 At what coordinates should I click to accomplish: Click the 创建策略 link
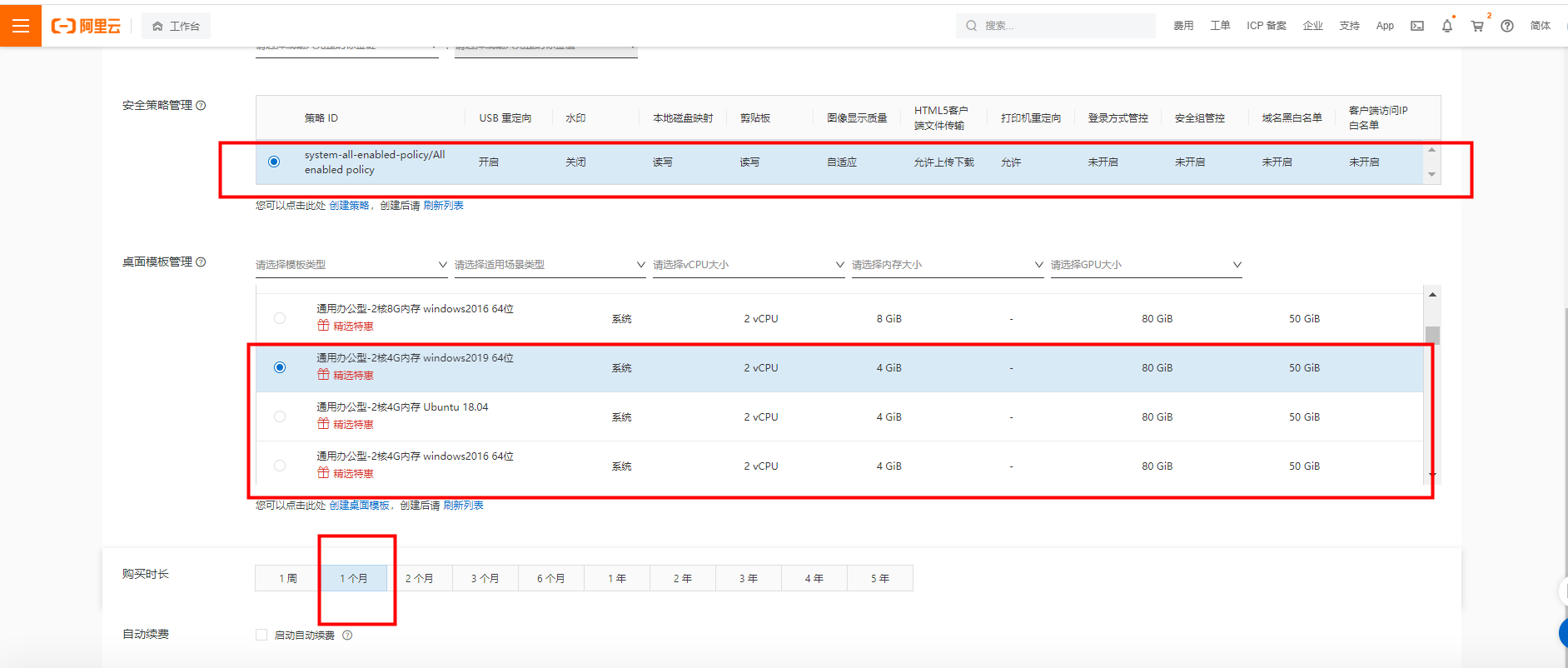349,206
